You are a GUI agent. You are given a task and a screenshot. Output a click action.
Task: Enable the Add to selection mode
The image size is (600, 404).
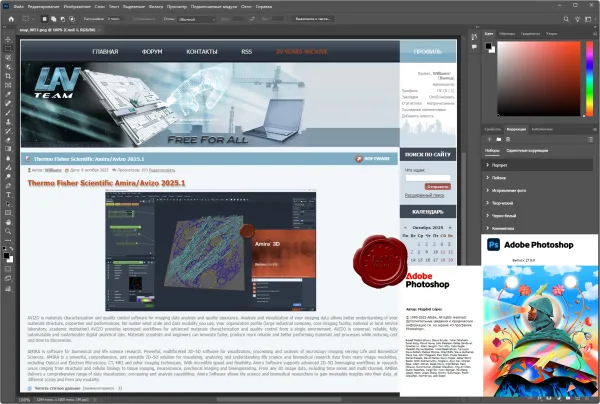[54, 19]
